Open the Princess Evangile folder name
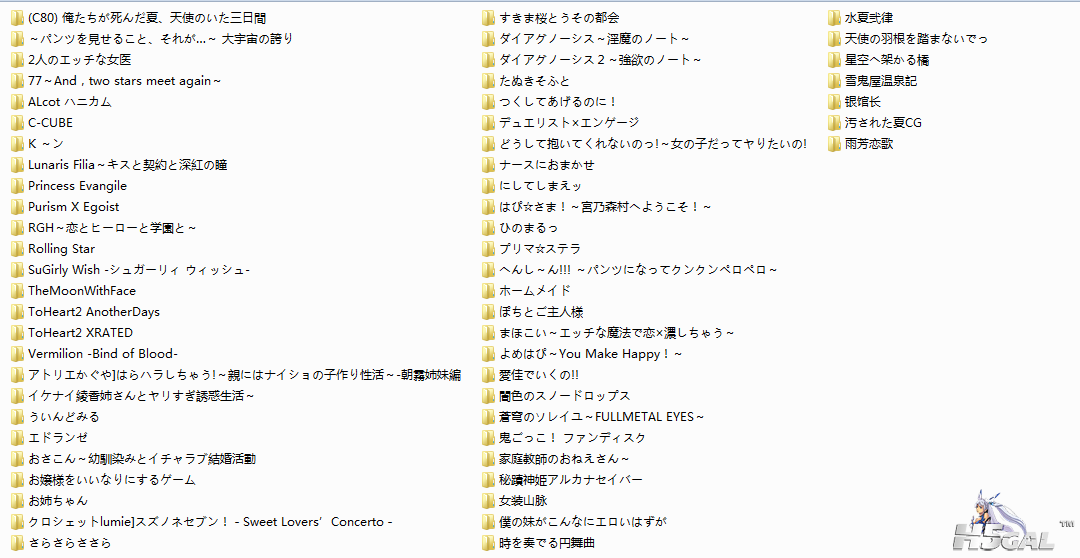This screenshot has width=1080, height=558. click(77, 186)
